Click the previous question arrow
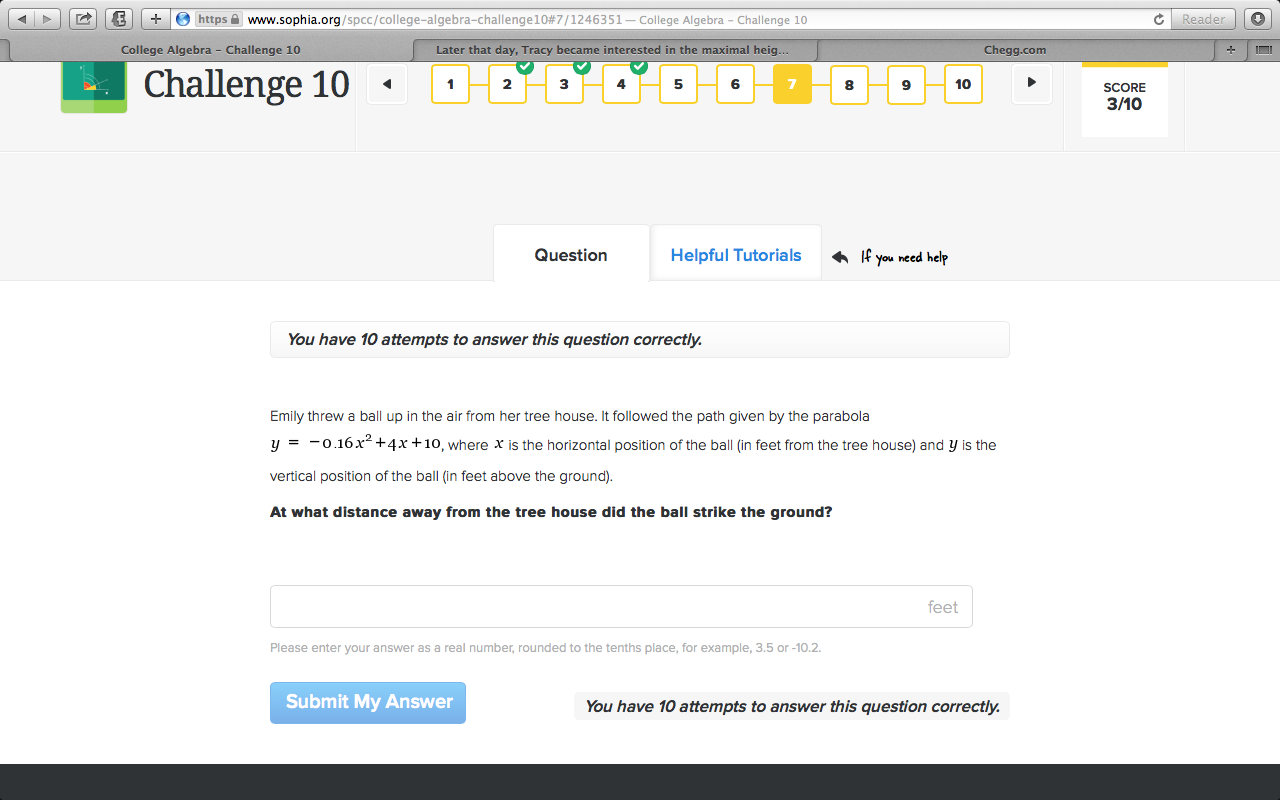This screenshot has width=1280, height=800. click(387, 84)
